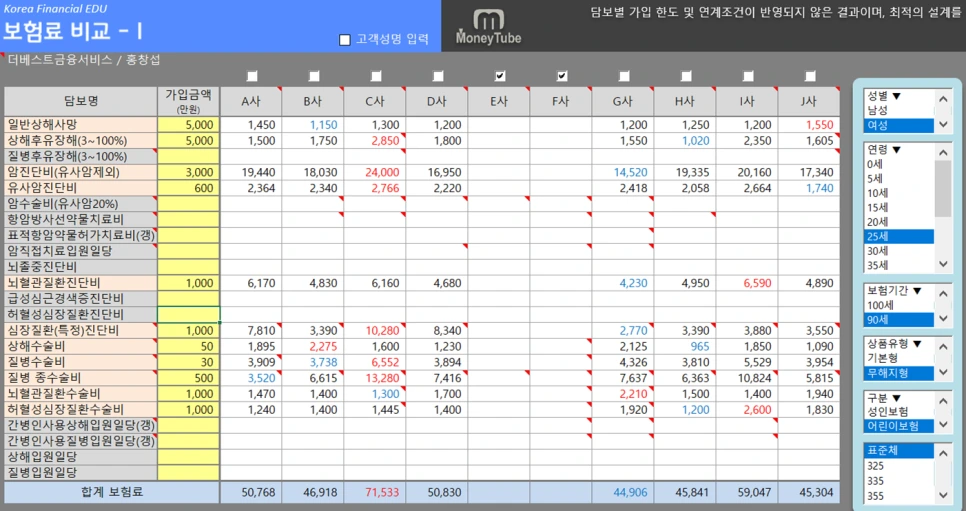Select 90세 insurance period
The width and height of the screenshot is (966, 511).
[x=899, y=320]
